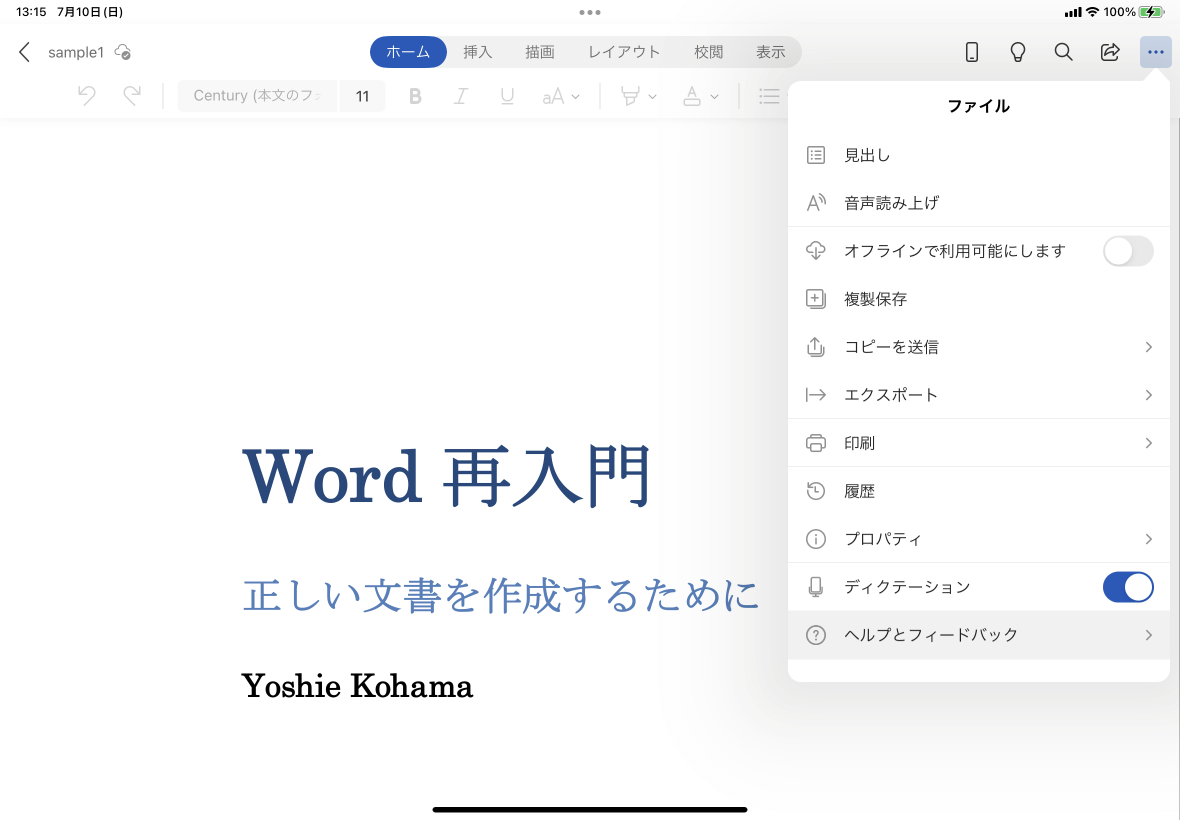The height and width of the screenshot is (820, 1180).
Task: Click the offline cloud download icon
Action: click(816, 251)
